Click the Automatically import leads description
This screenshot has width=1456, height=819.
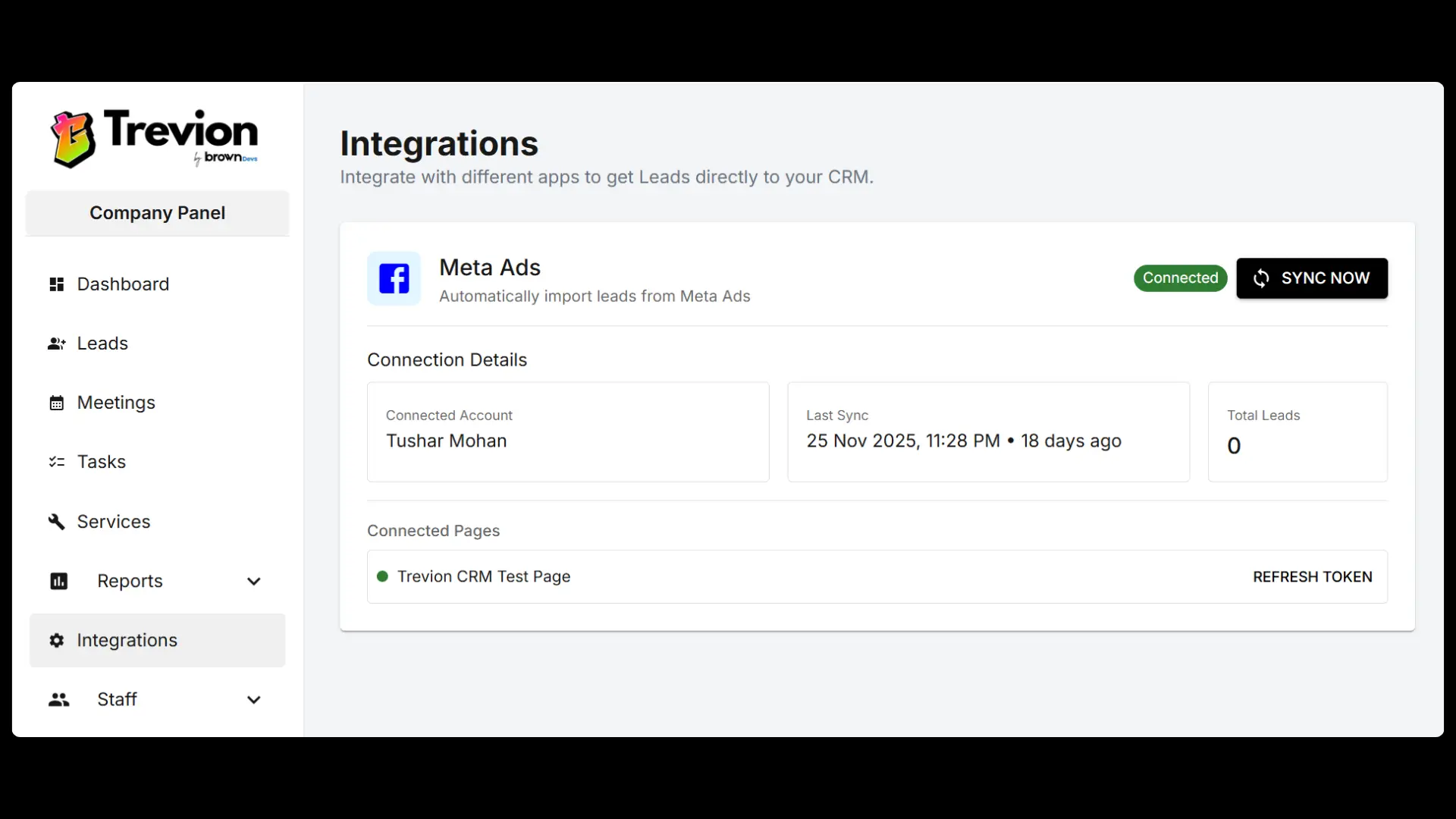[595, 297]
